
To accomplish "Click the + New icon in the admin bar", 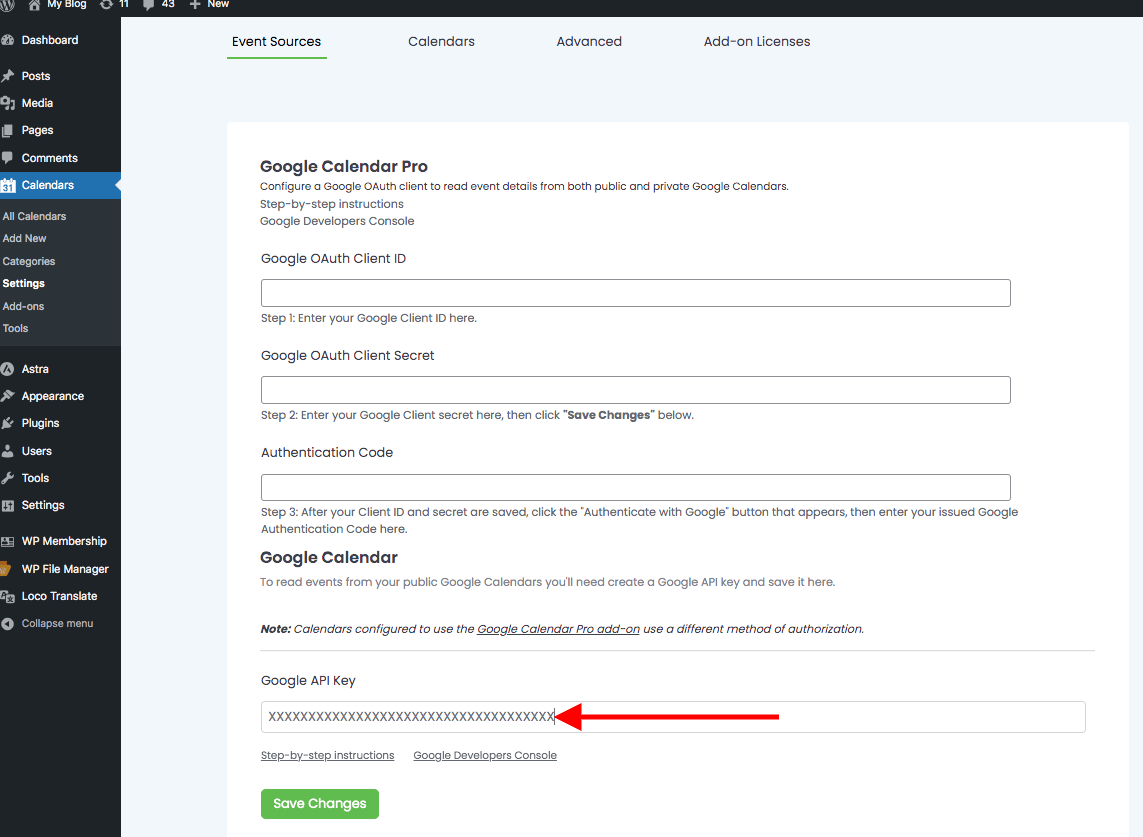I will tap(196, 6).
